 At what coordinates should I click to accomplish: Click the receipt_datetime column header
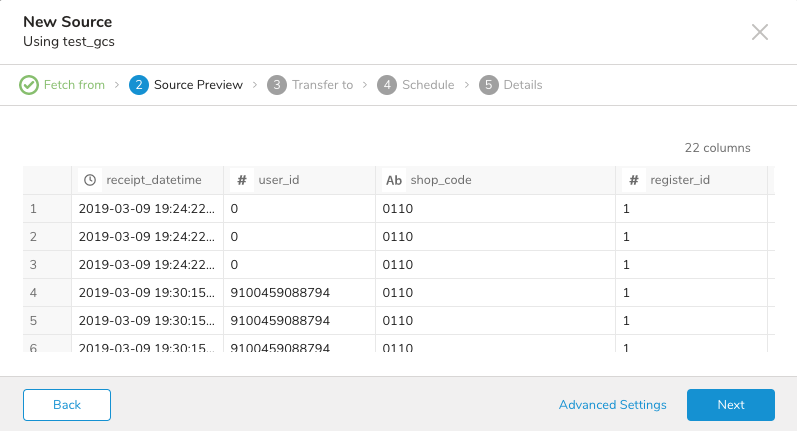(x=147, y=180)
